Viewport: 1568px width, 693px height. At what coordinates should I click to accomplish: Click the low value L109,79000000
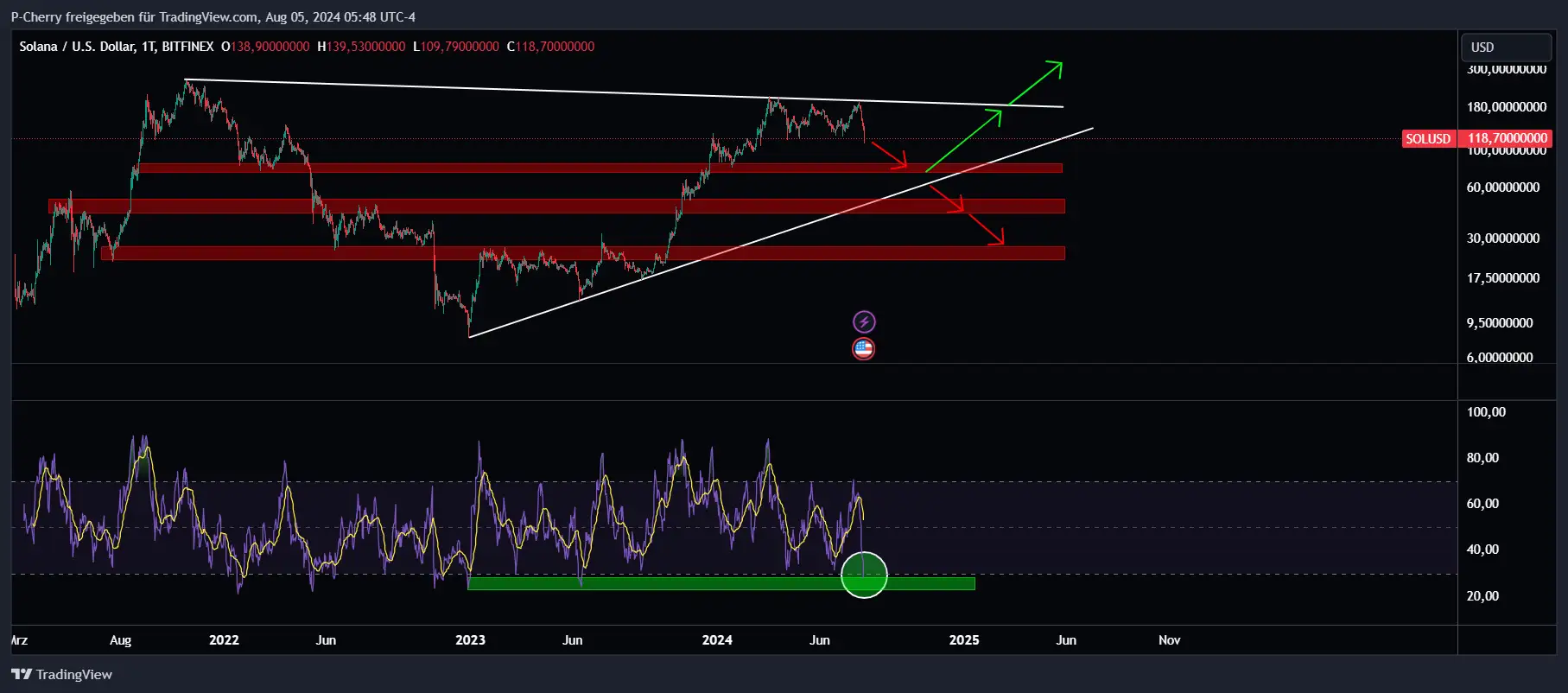pyautogui.click(x=456, y=47)
